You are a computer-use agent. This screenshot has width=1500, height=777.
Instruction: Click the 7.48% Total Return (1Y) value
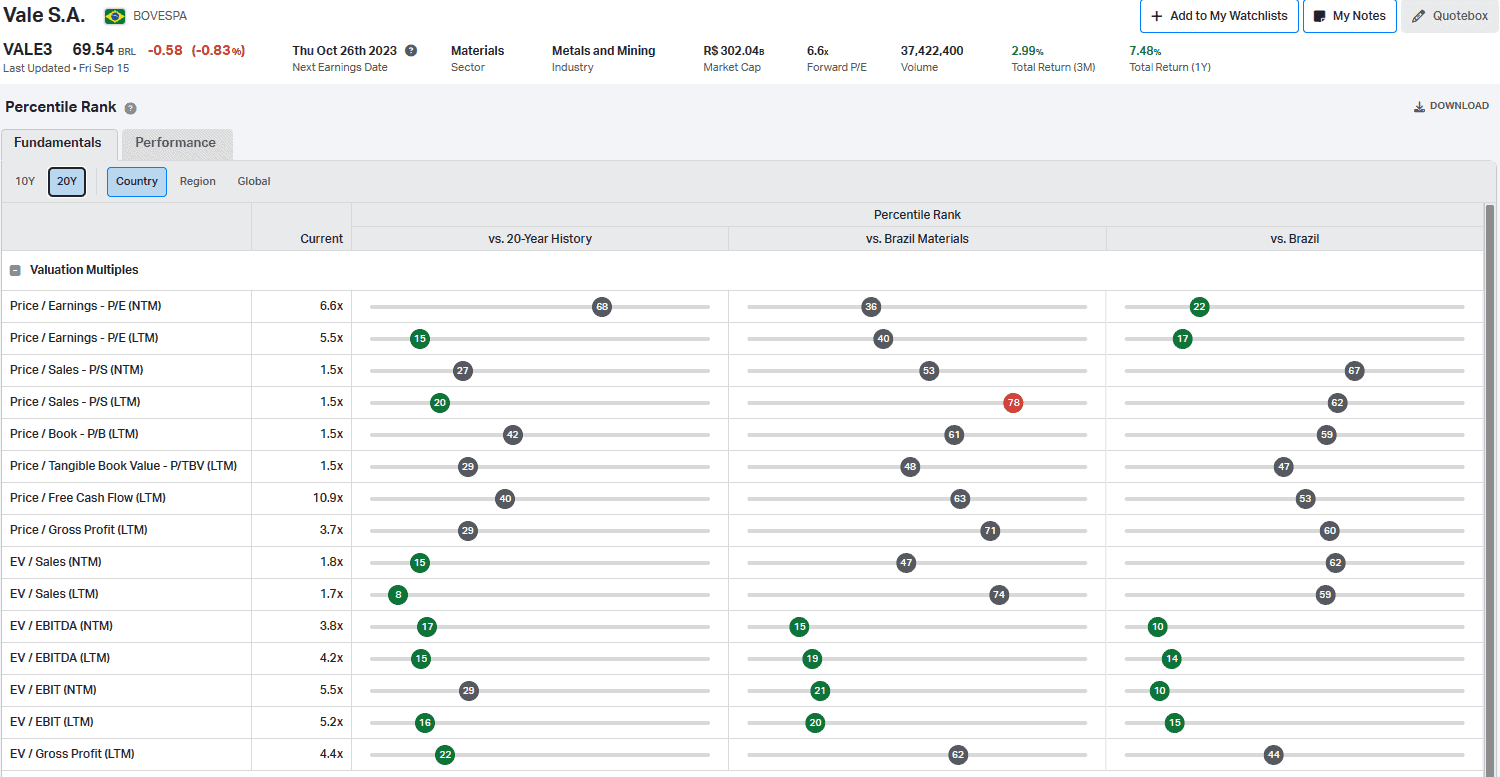1145,51
